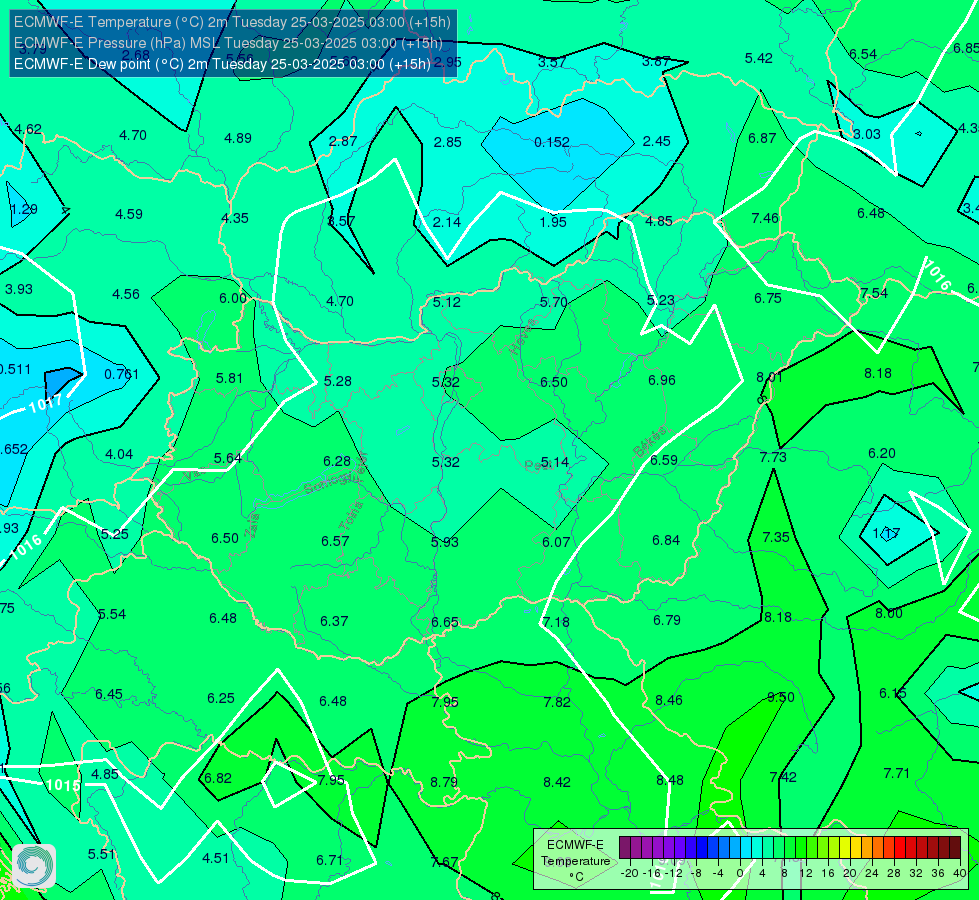Click the temperature value 2.45
Screen dimensions: 979x900
pyautogui.click(x=657, y=141)
